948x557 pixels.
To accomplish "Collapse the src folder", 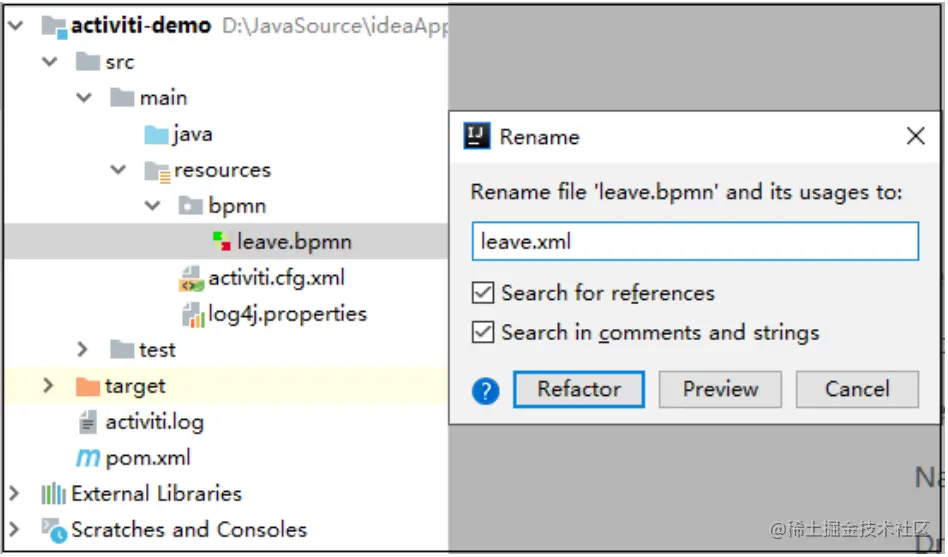I will pyautogui.click(x=50, y=62).
